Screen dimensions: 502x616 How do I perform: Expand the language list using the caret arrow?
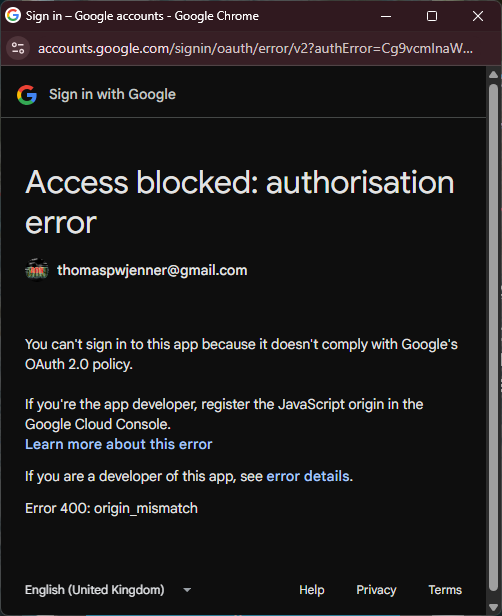coord(187,590)
